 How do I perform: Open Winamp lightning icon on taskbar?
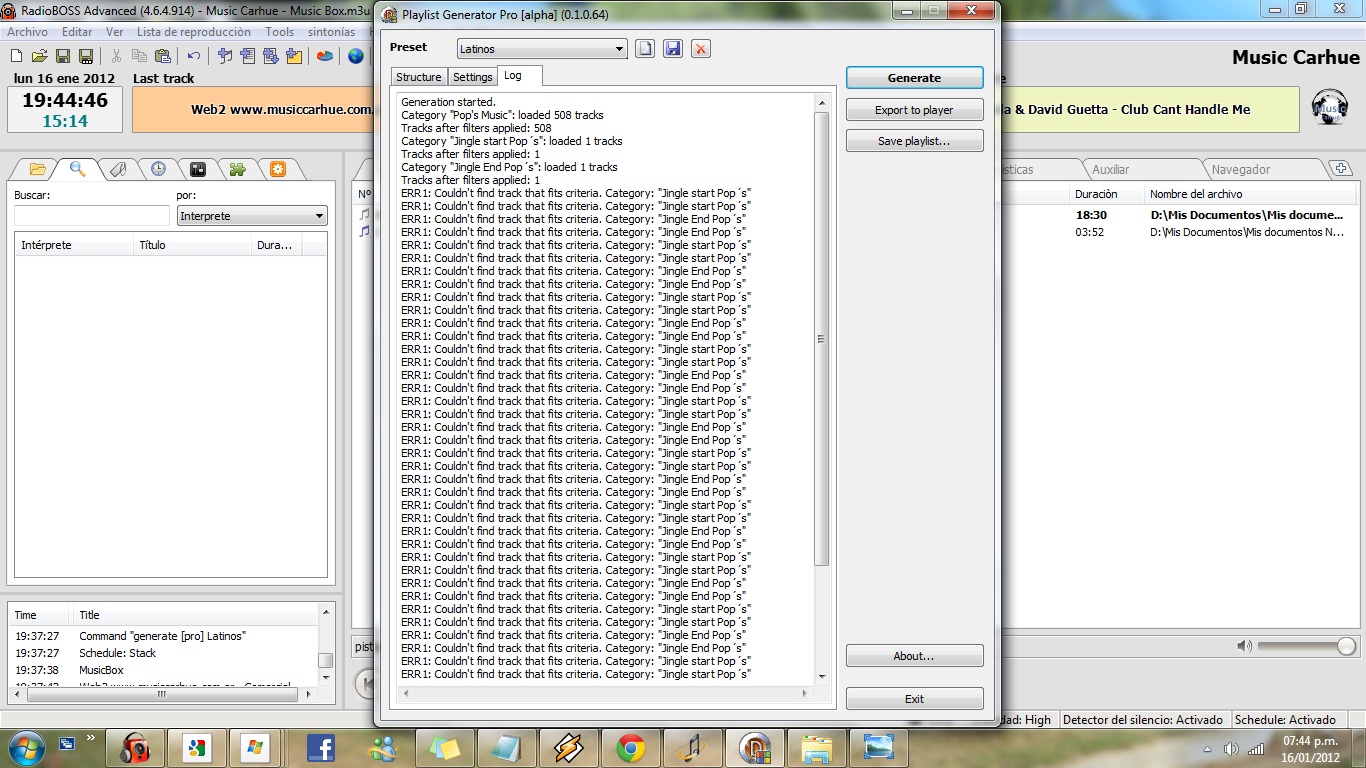coord(568,748)
